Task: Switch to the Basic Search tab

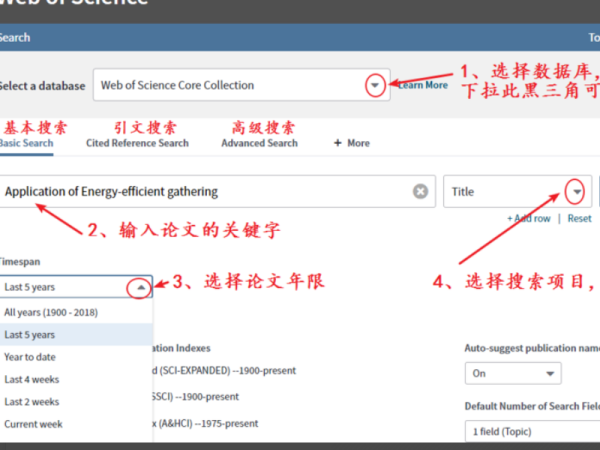Action: 26,143
